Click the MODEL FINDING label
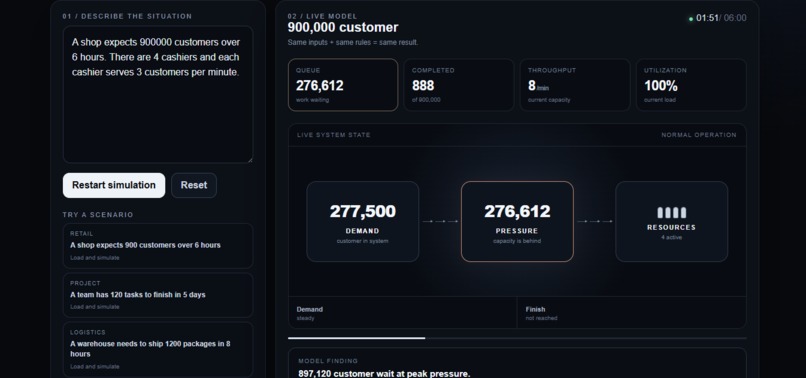Screen dimensions: 806x378 pyautogui.click(x=328, y=361)
